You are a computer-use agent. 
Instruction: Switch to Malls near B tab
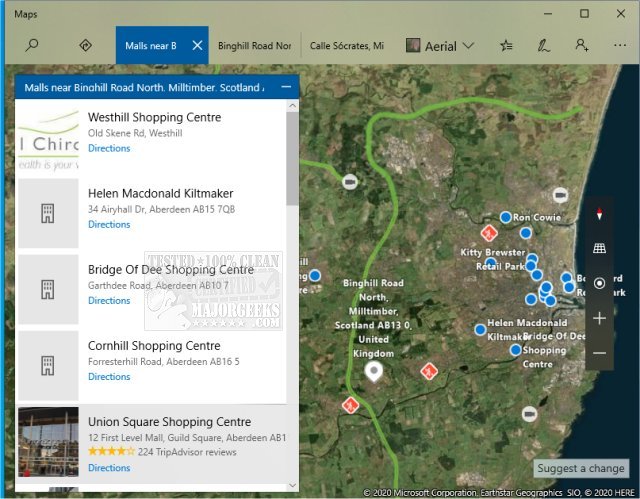tap(151, 46)
